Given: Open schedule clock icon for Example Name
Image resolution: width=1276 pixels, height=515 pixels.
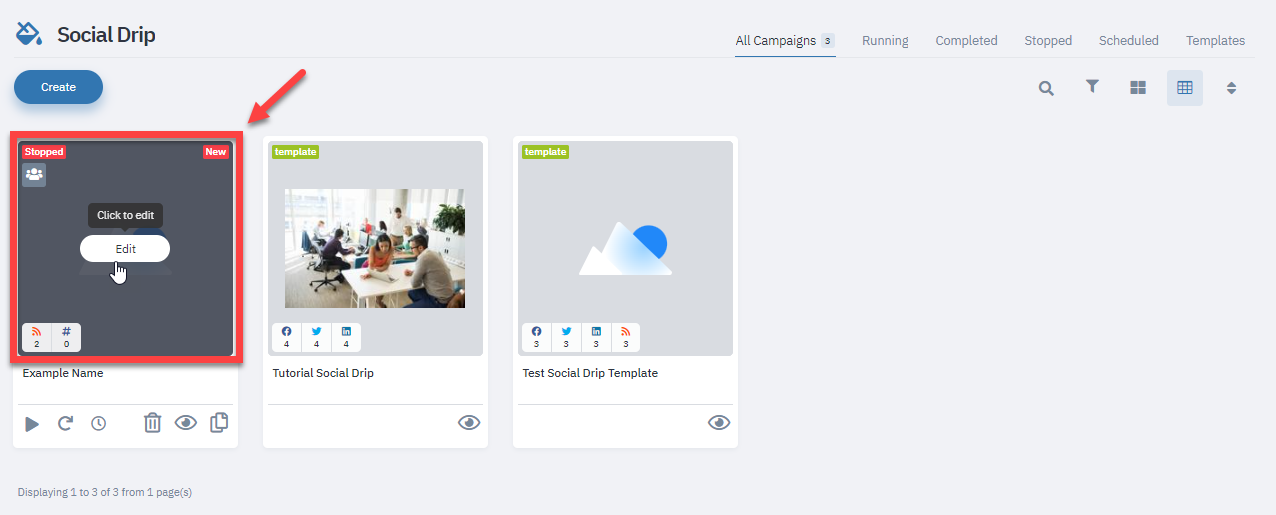Looking at the screenshot, I should 98,423.
